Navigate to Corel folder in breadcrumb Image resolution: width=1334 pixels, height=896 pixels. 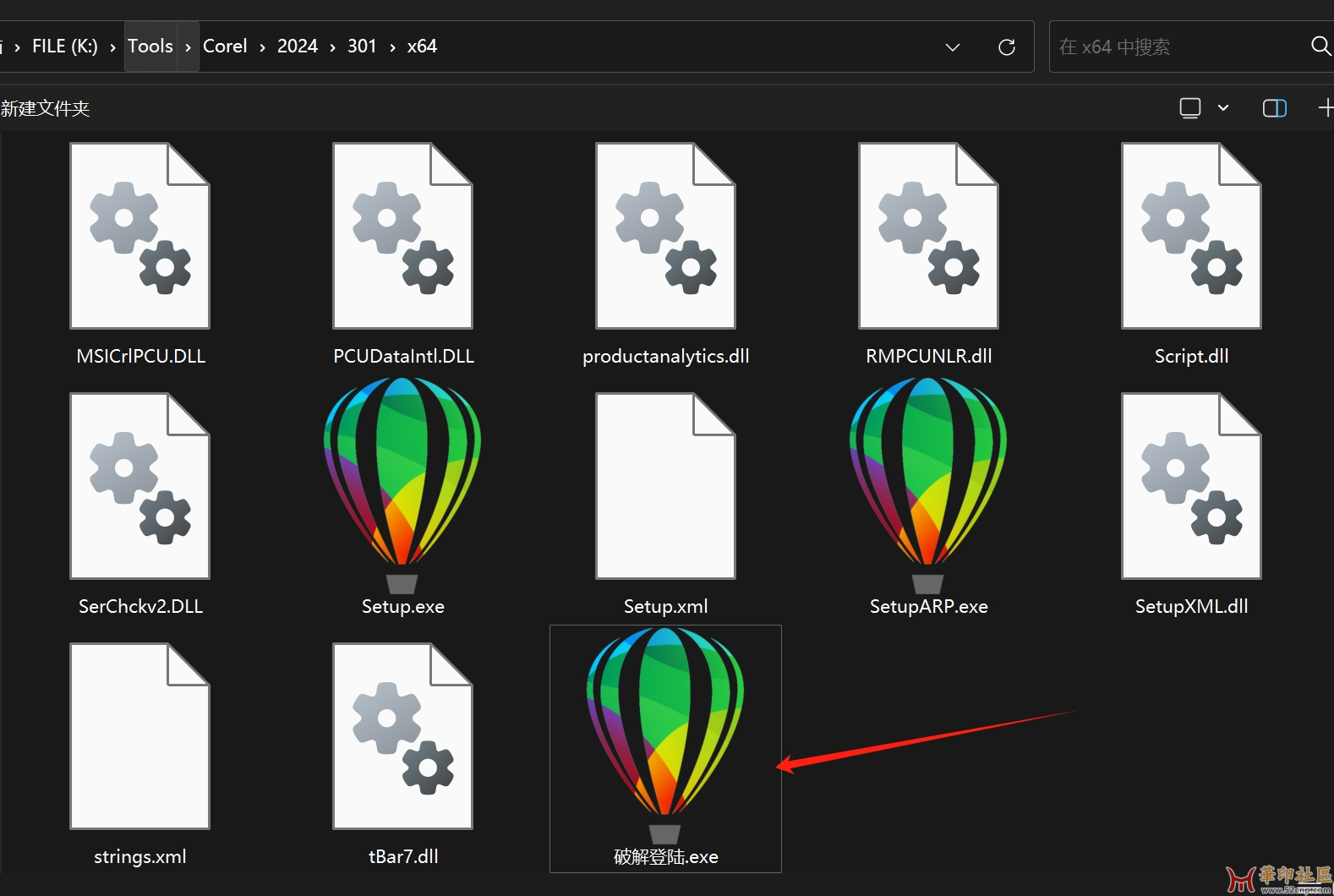click(225, 46)
